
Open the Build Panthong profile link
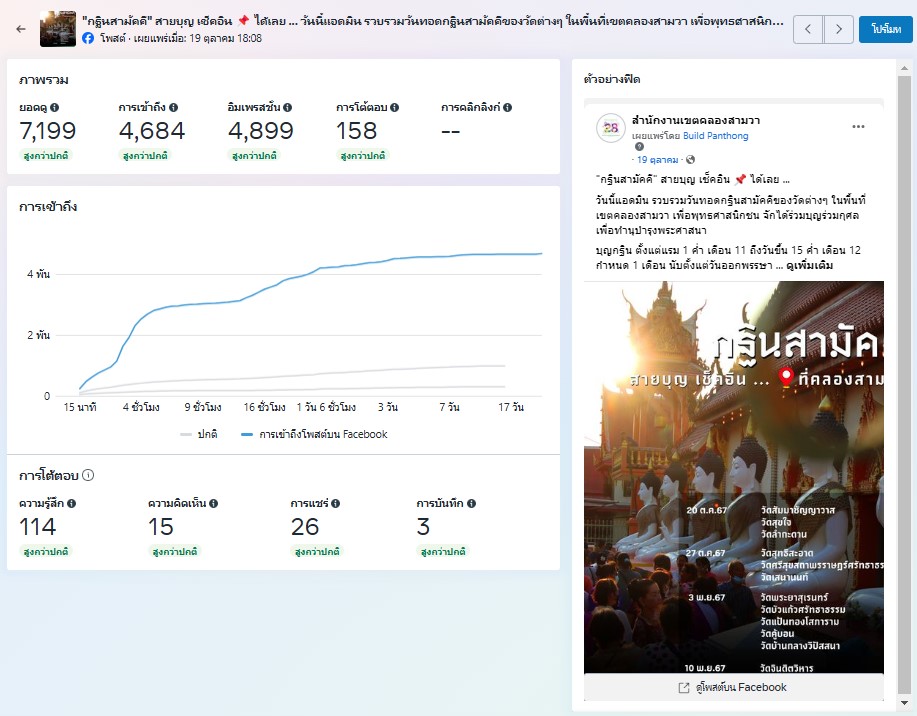pos(715,136)
